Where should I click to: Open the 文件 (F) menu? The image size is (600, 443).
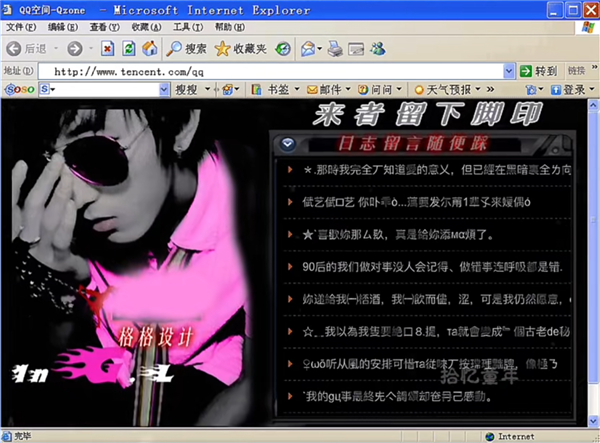coord(21,27)
